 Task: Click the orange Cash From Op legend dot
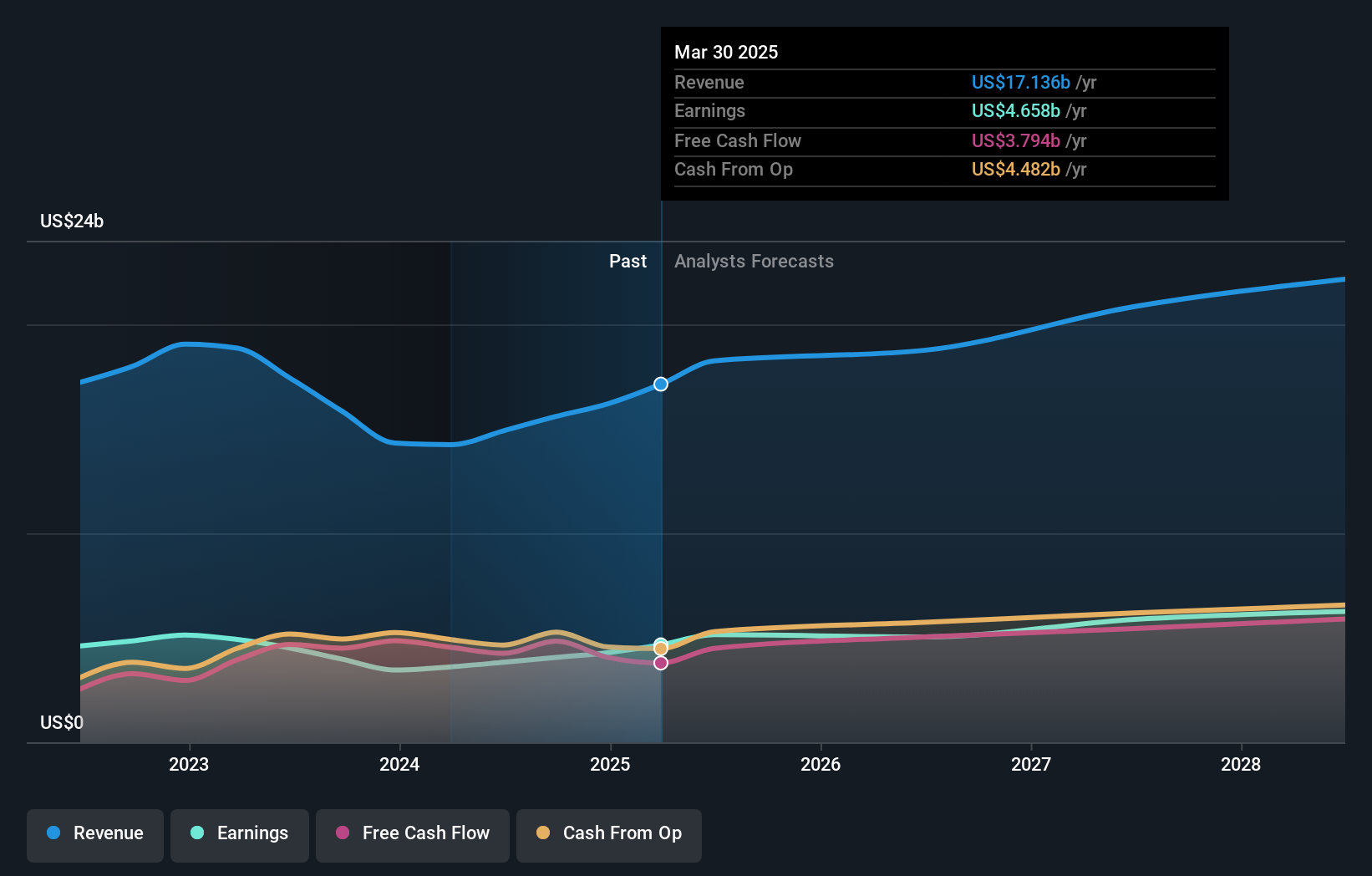pyautogui.click(x=543, y=833)
